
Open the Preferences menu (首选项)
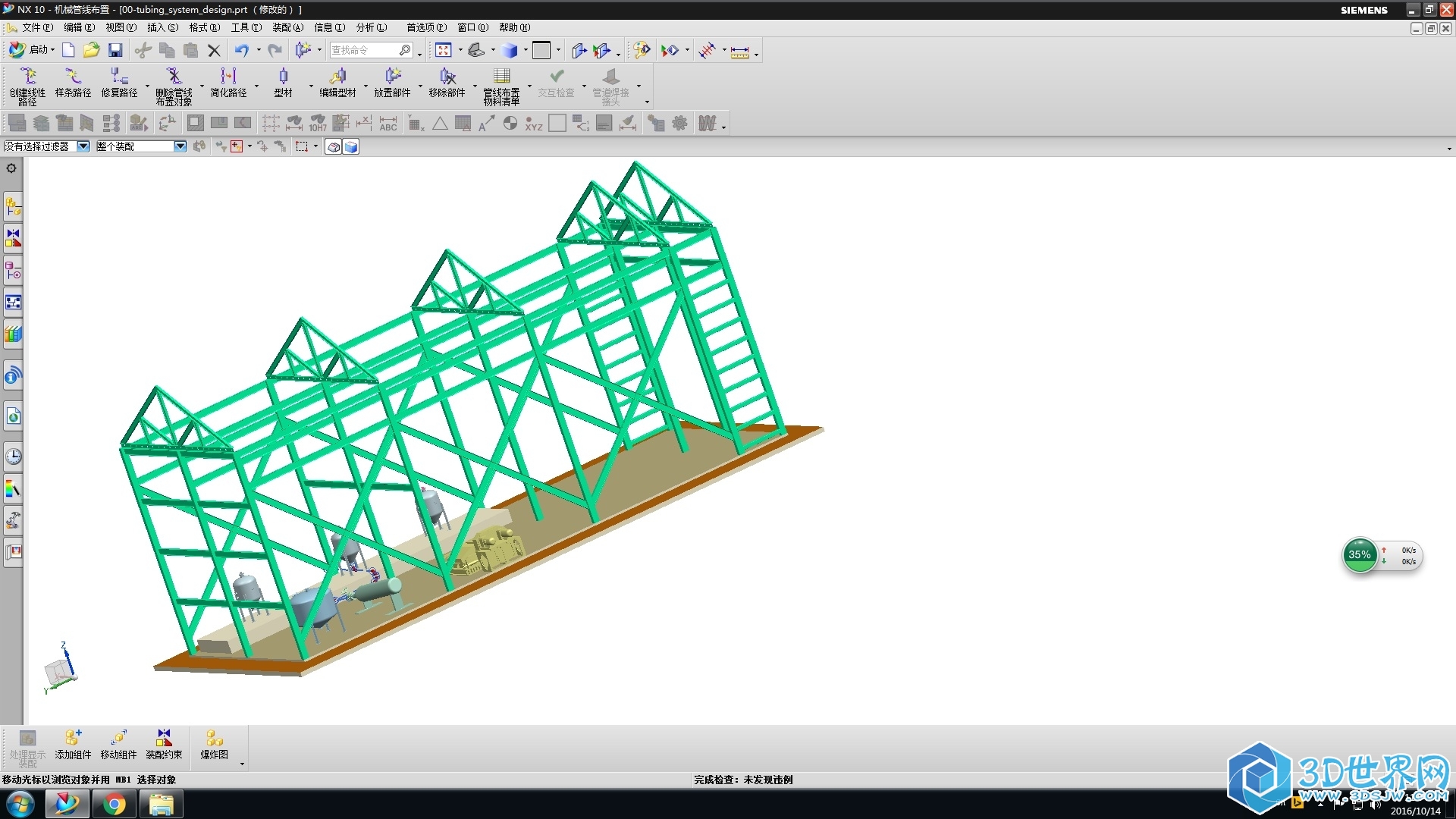tap(426, 27)
